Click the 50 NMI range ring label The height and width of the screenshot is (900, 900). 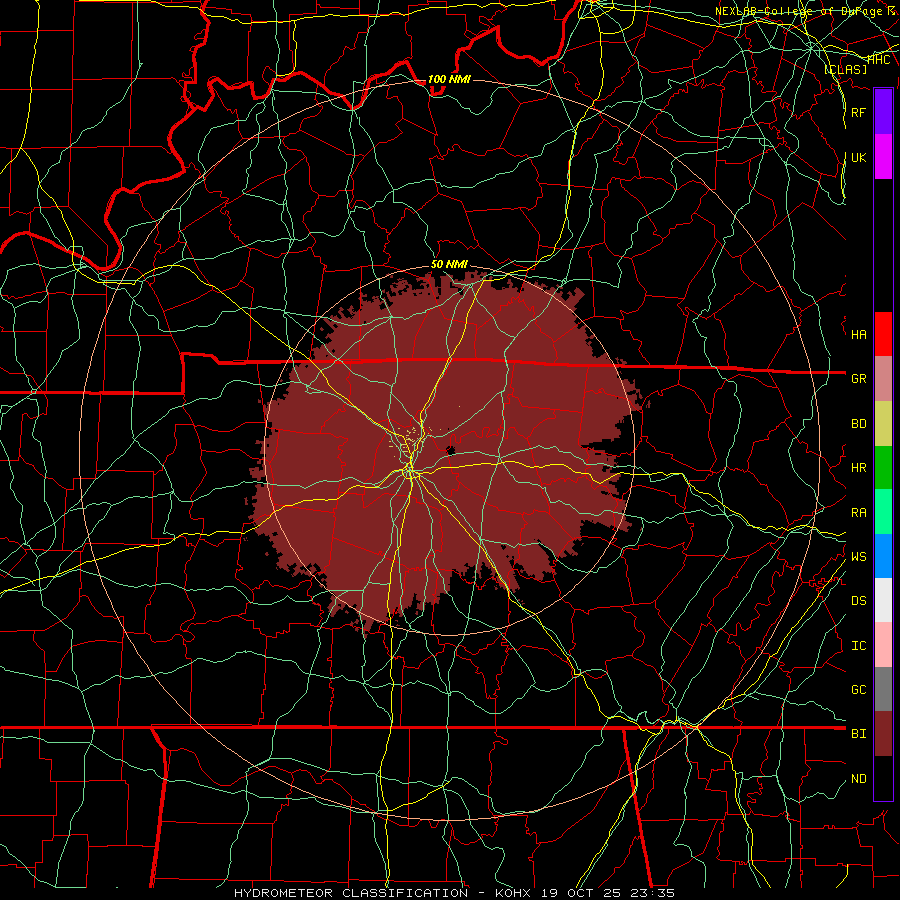pyautogui.click(x=449, y=264)
